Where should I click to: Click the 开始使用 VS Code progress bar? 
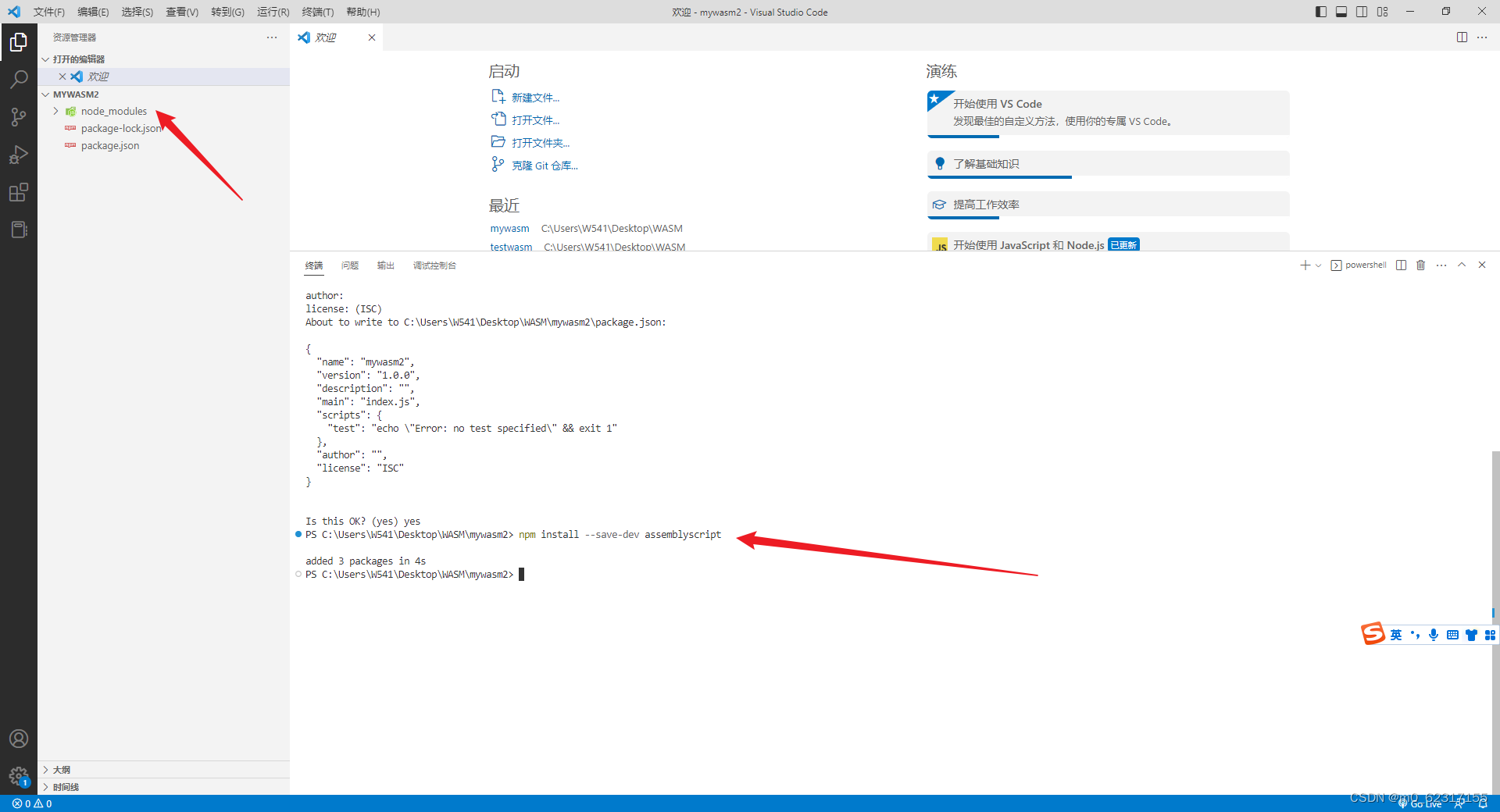(962, 137)
